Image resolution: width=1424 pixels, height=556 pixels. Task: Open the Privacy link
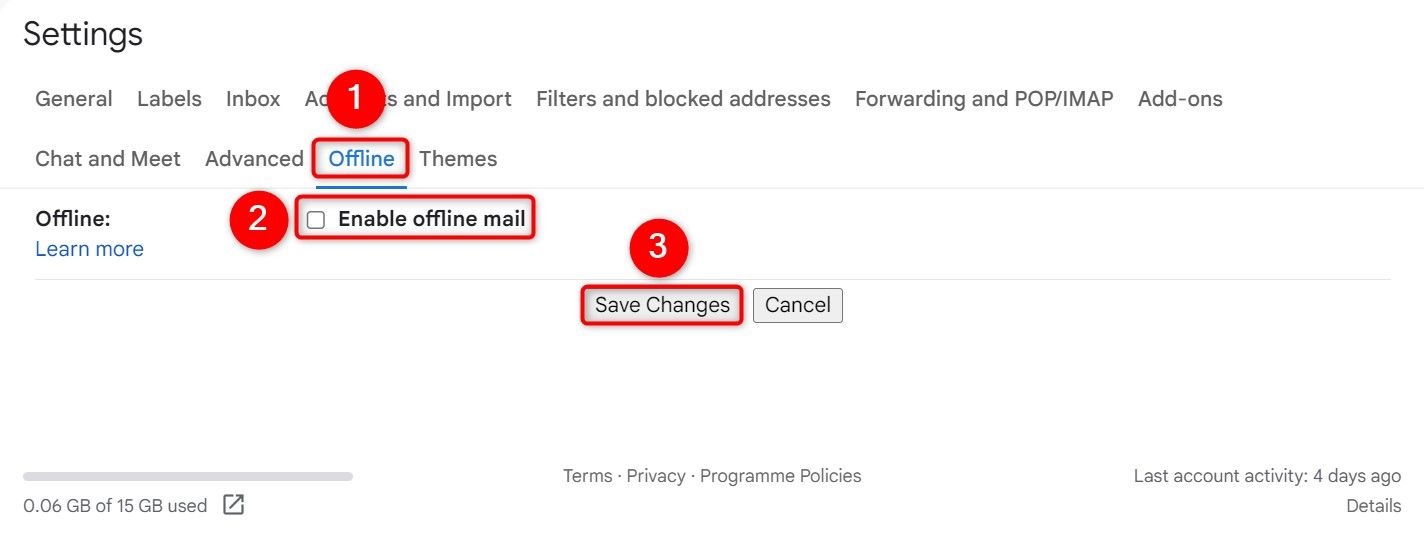tap(656, 476)
